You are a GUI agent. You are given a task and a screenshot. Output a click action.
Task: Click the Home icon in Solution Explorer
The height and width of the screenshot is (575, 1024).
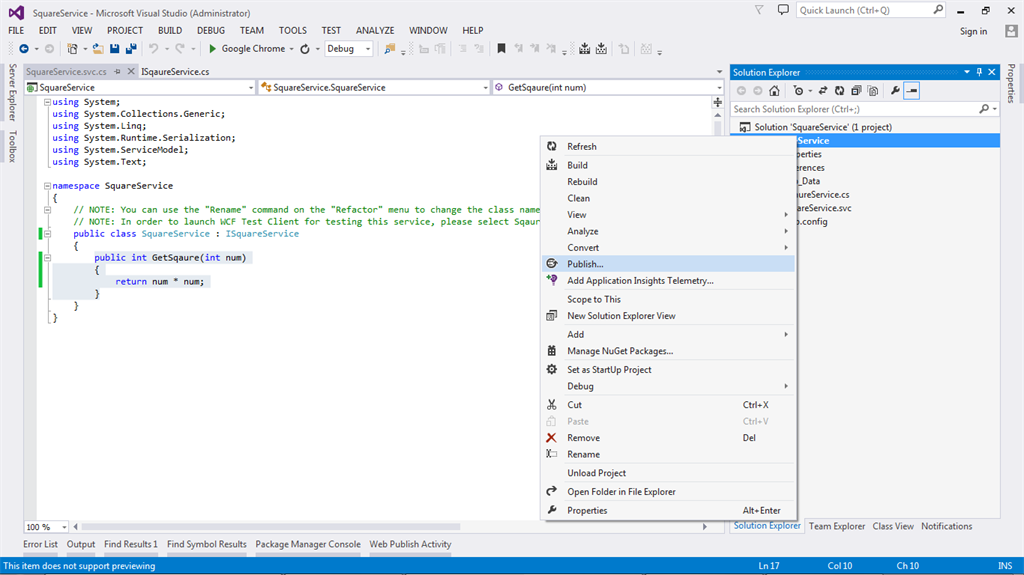click(x=774, y=91)
